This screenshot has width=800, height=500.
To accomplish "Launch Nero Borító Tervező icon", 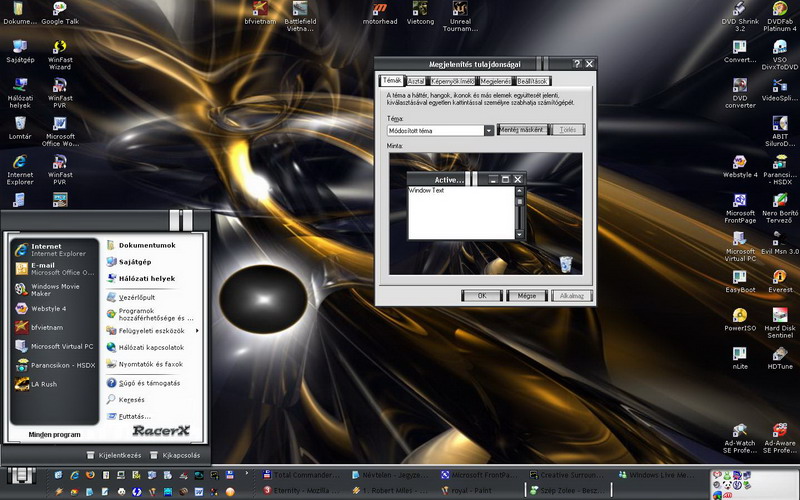I will click(x=780, y=208).
